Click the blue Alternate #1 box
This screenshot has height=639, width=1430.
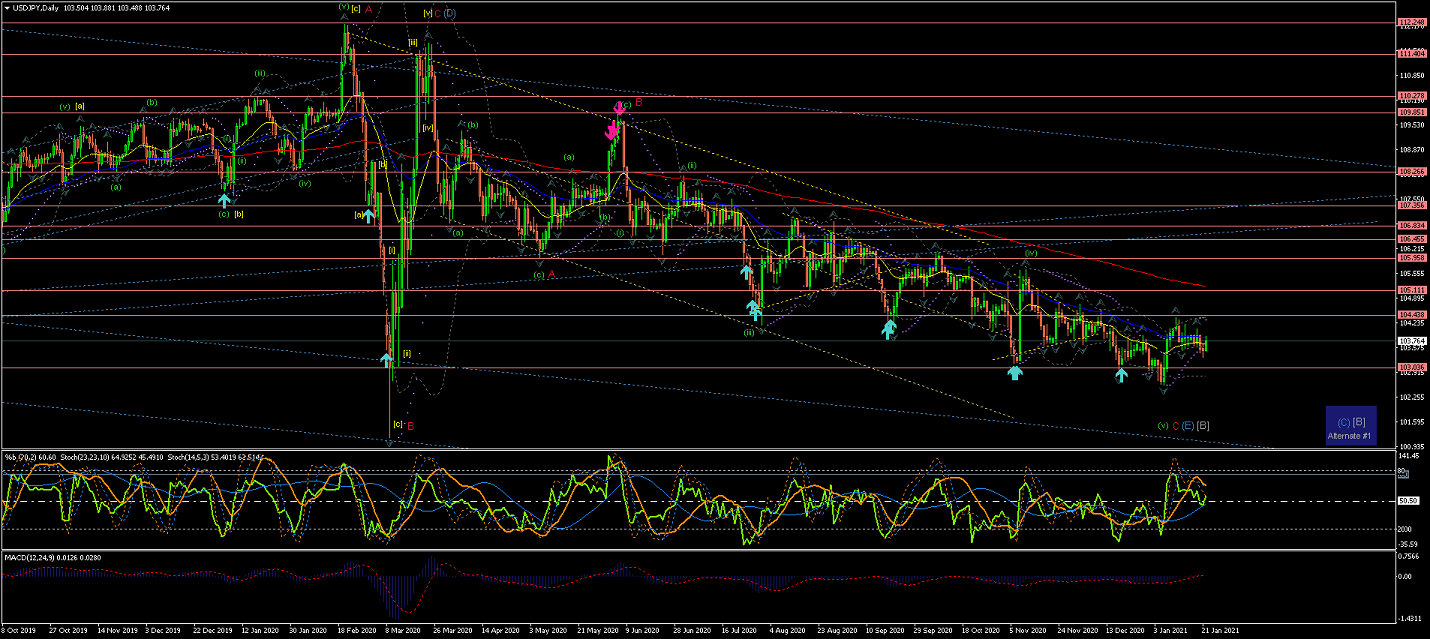pyautogui.click(x=1351, y=425)
